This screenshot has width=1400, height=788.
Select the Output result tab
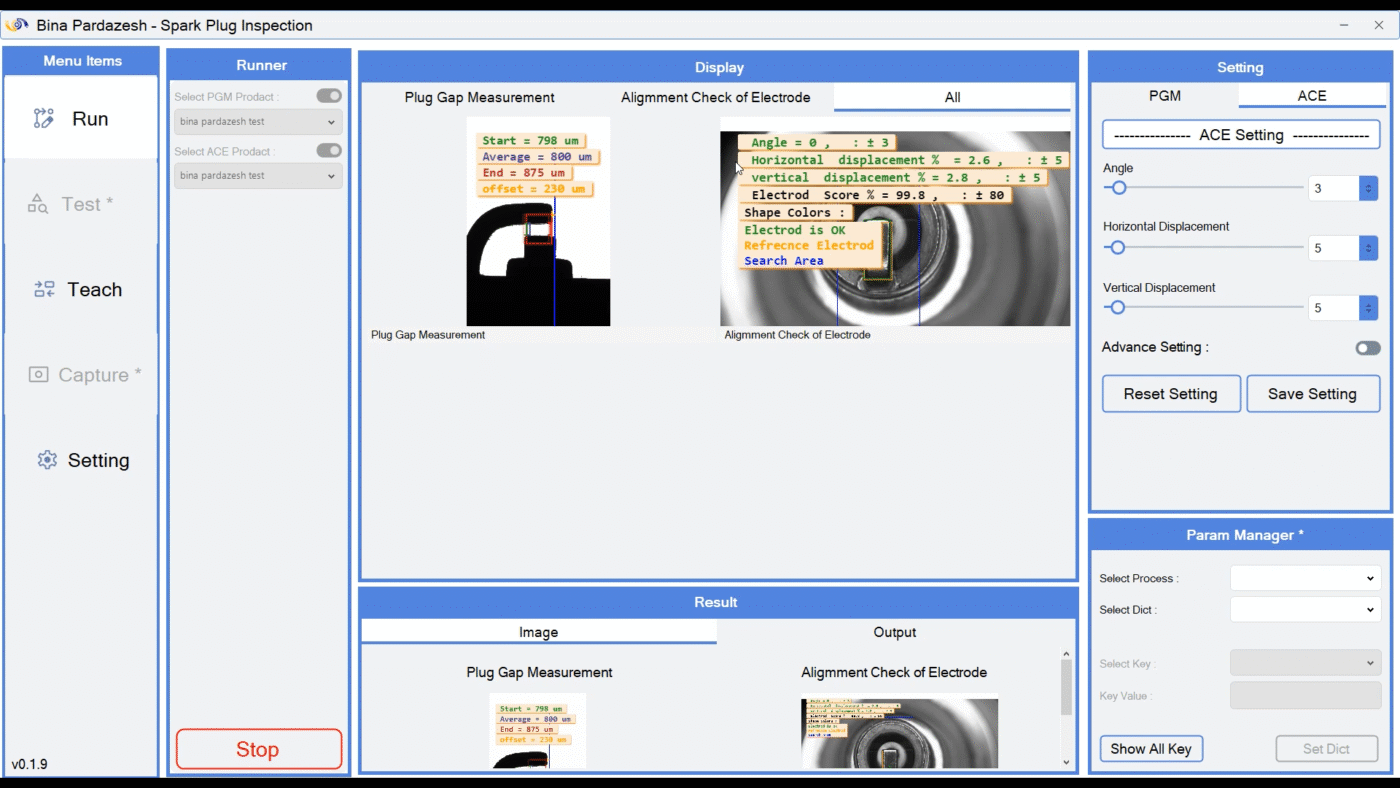pyautogui.click(x=894, y=632)
